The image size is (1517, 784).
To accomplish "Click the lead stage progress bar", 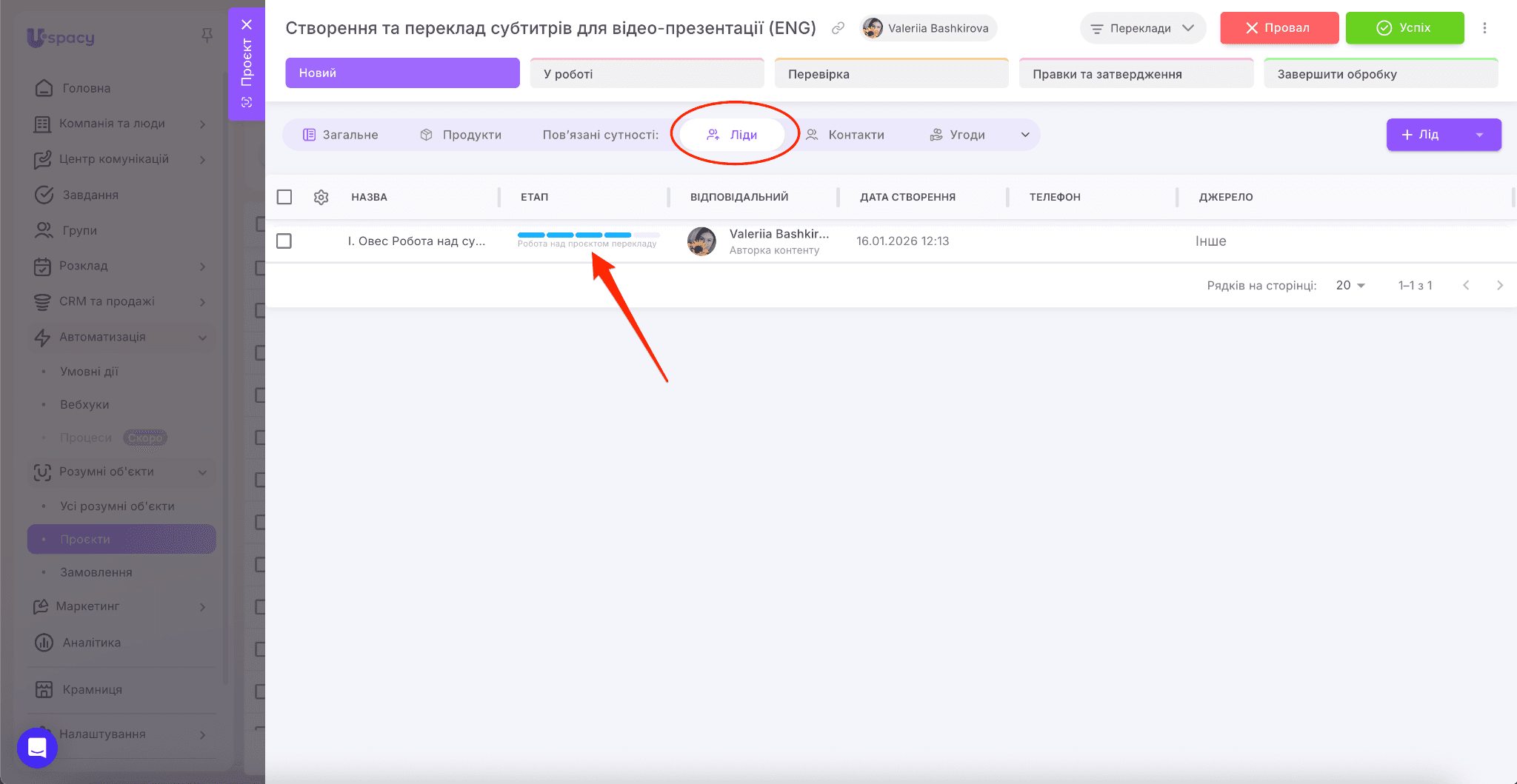I will pyautogui.click(x=587, y=235).
